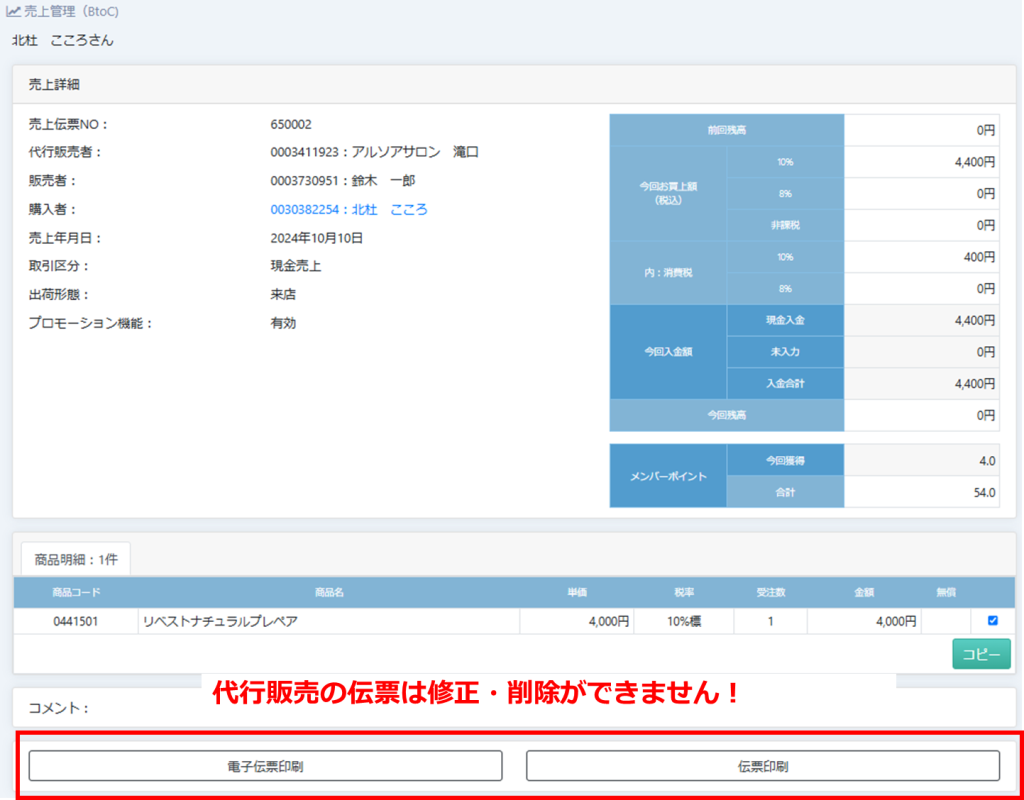Click the sales management chart icon
This screenshot has height=800, width=1024.
(13, 12)
